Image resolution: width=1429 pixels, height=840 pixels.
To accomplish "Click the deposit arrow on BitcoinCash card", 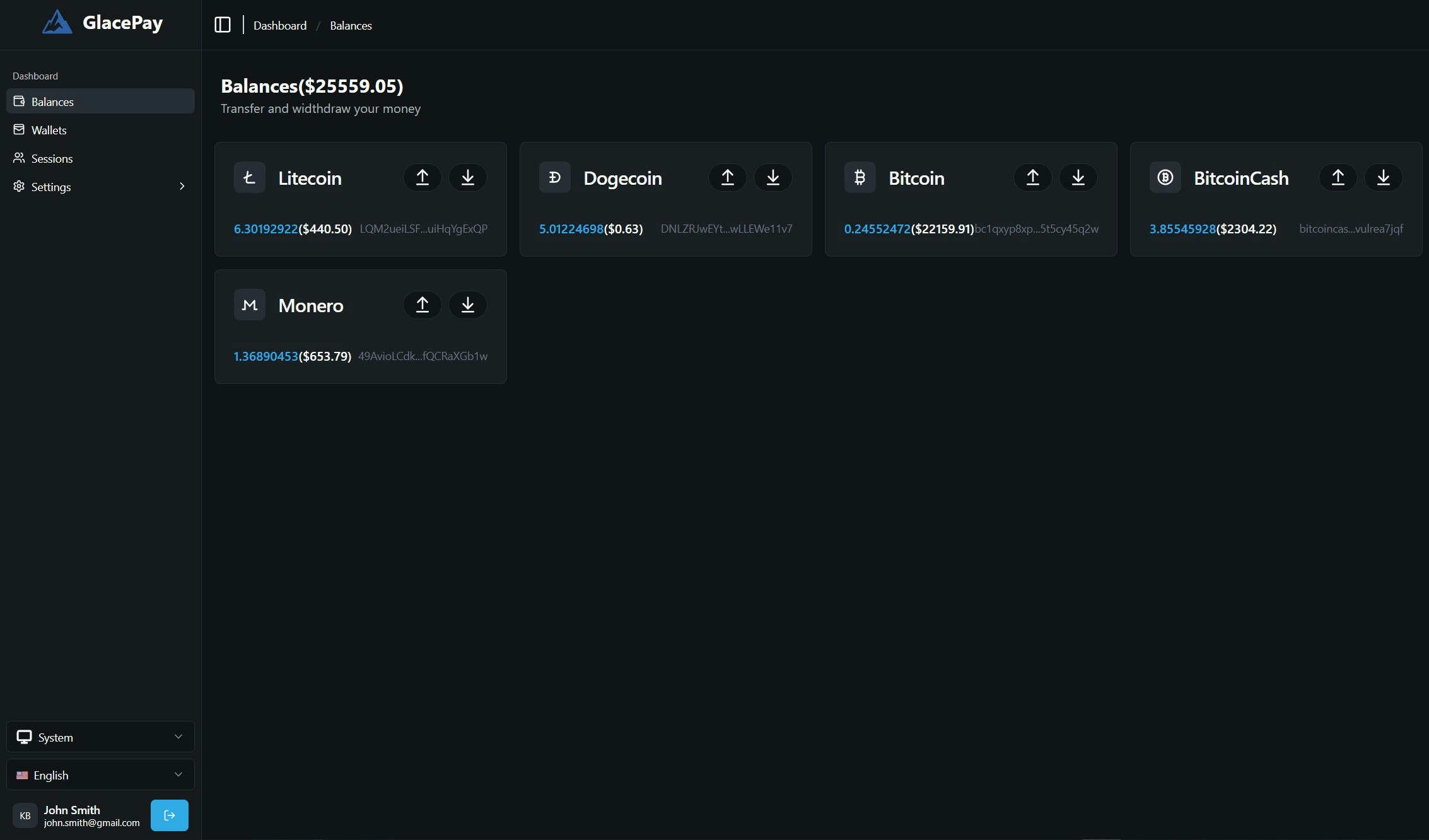I will click(1383, 177).
